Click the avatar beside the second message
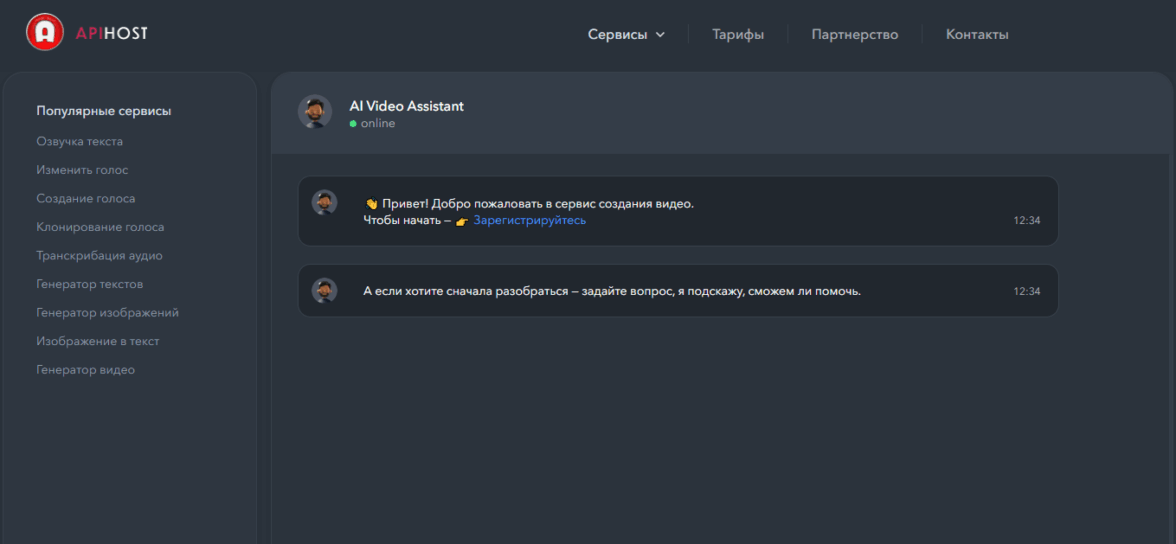Screen dimensions: 1176x544 324,291
